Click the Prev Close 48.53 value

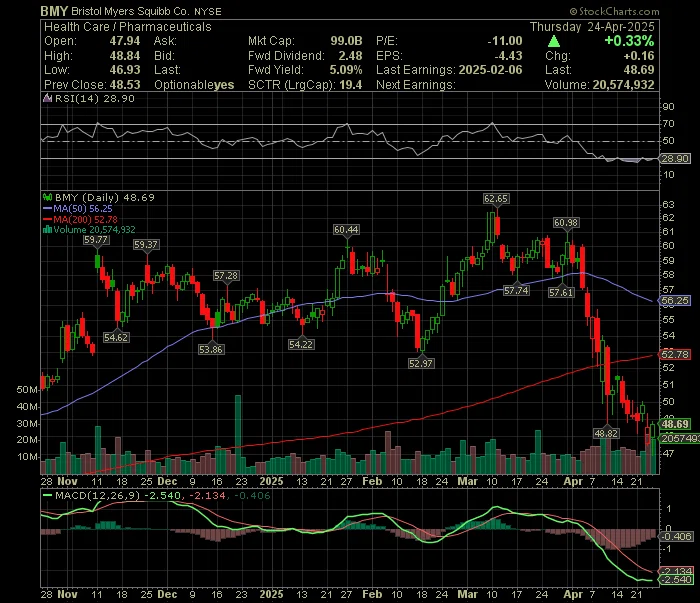point(125,85)
